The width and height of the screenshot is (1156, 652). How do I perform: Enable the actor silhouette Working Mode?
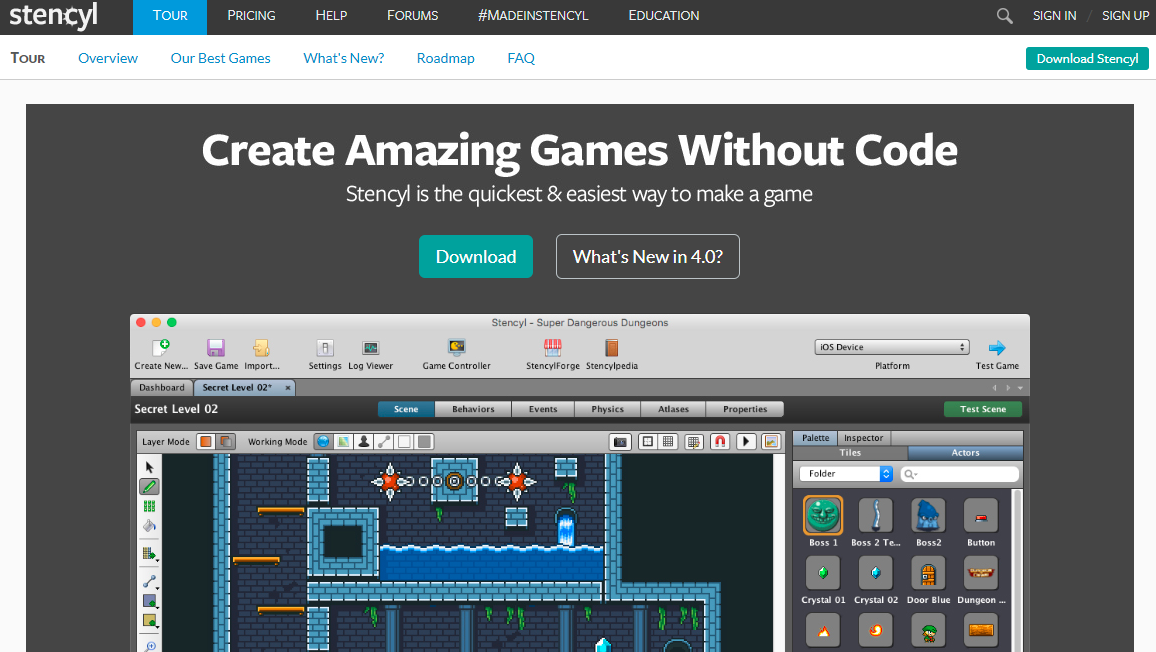(x=363, y=442)
